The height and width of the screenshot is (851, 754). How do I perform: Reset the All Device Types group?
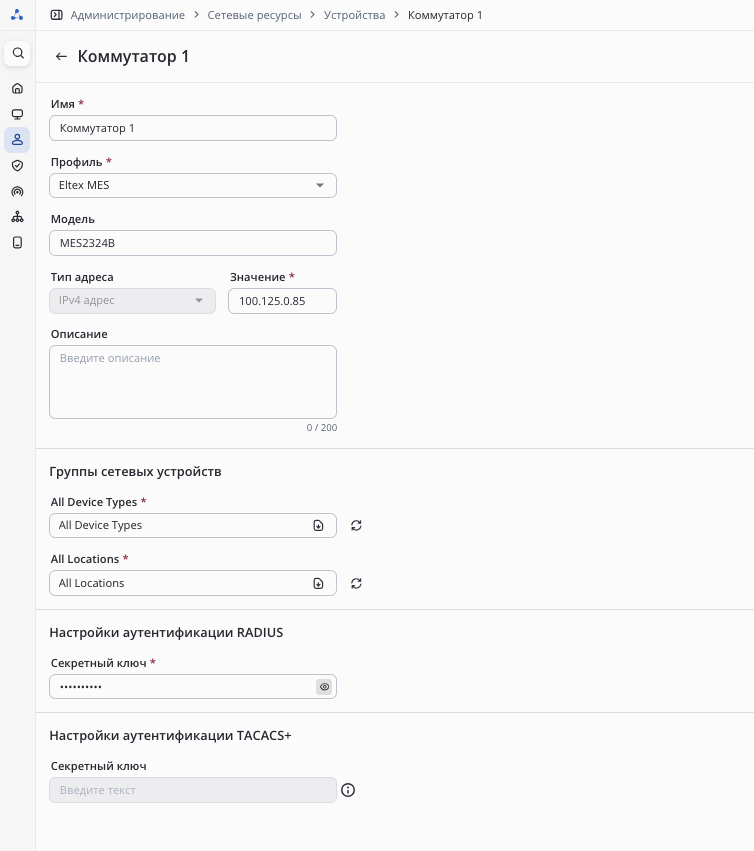(356, 525)
